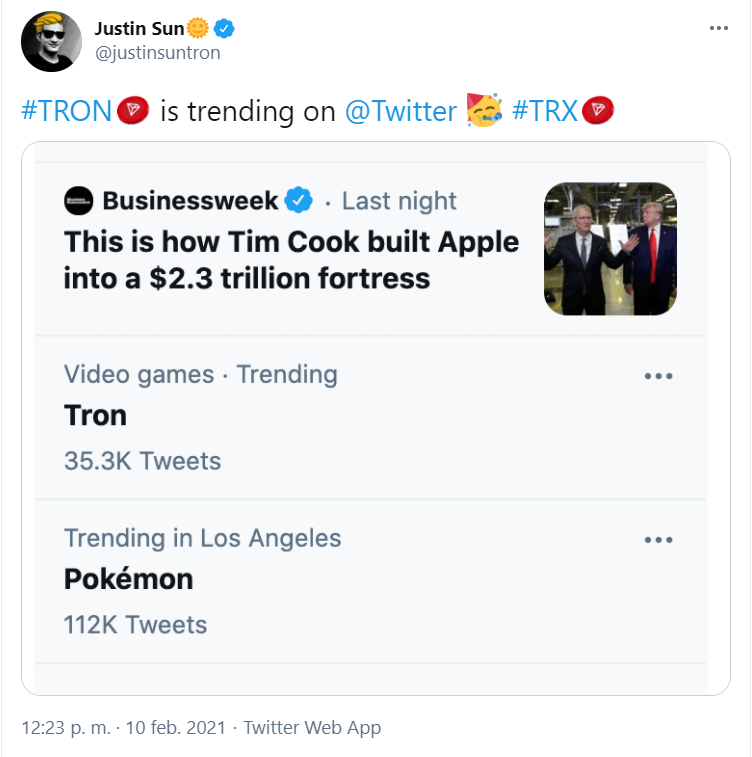Screen dimensions: 752x757
Task: Open the Tim Cook Apple headline
Action: point(290,259)
